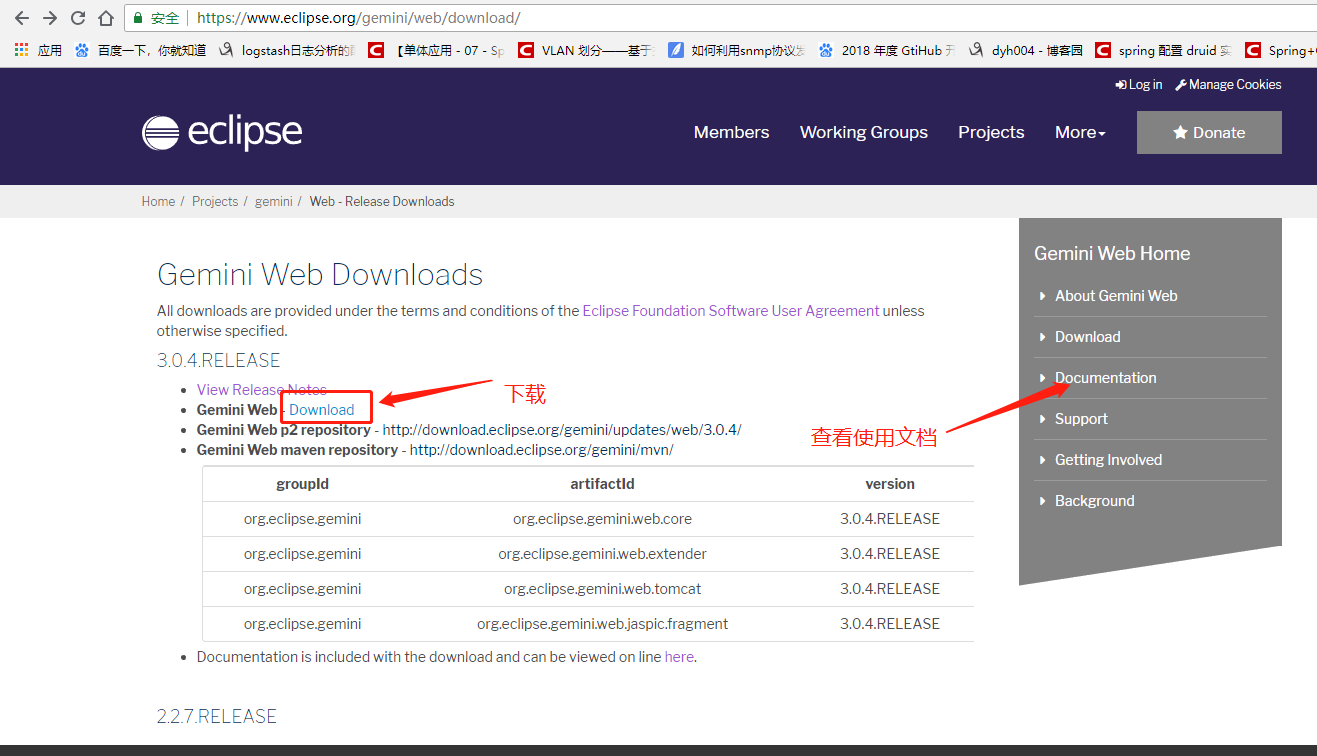Click the Log in link
The image size is (1317, 756).
click(1139, 85)
